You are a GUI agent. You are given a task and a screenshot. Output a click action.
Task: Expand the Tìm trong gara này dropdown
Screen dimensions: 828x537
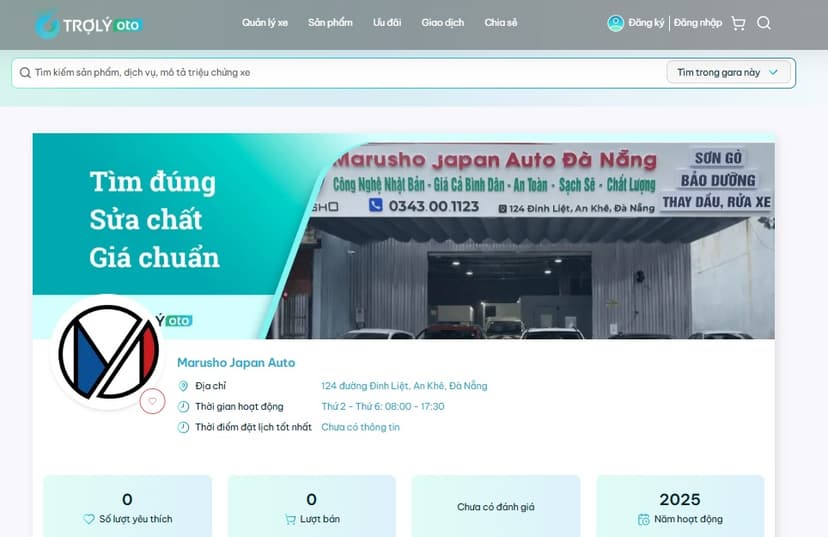[x=728, y=72]
